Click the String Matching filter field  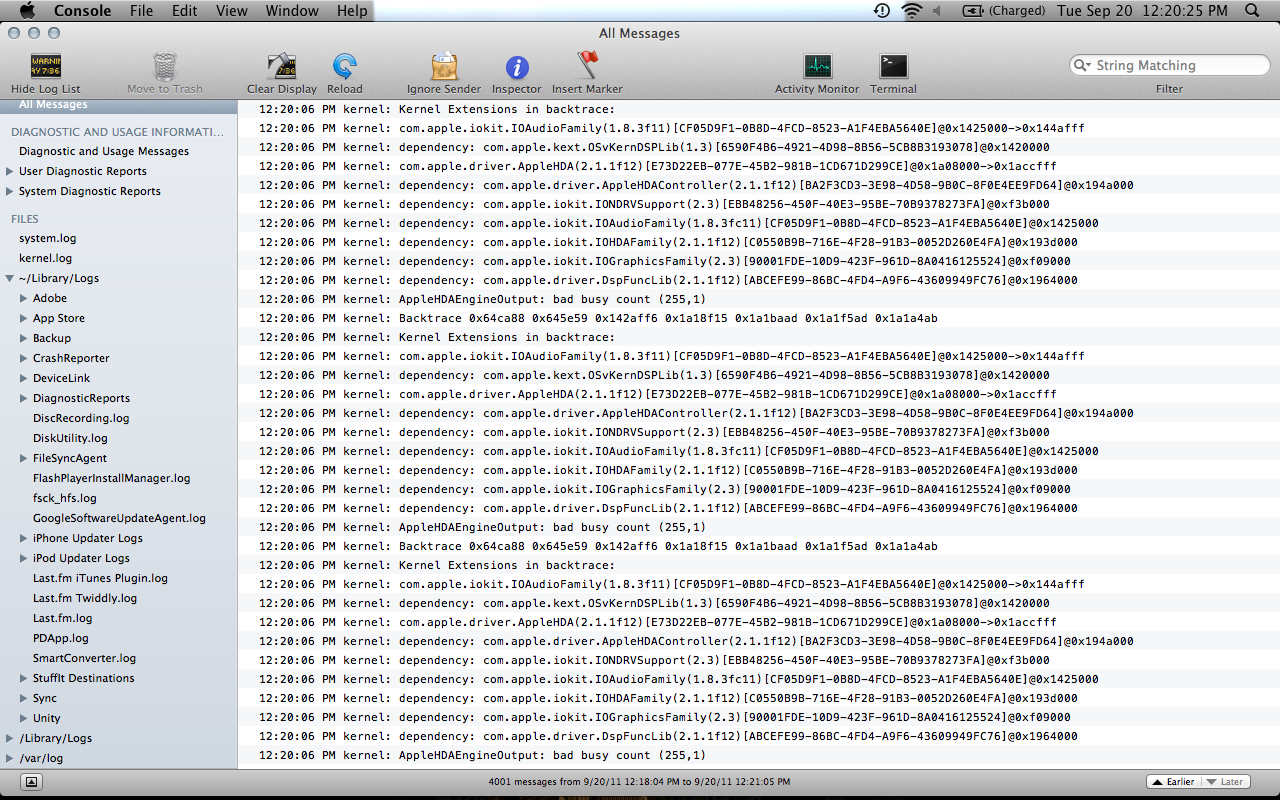tap(1169, 66)
